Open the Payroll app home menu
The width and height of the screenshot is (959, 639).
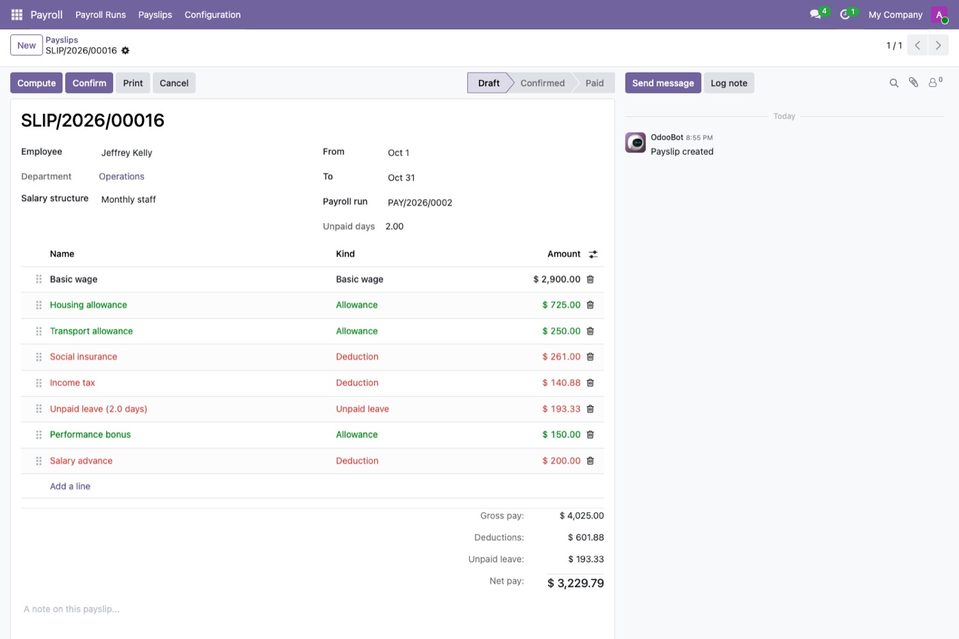tap(46, 15)
